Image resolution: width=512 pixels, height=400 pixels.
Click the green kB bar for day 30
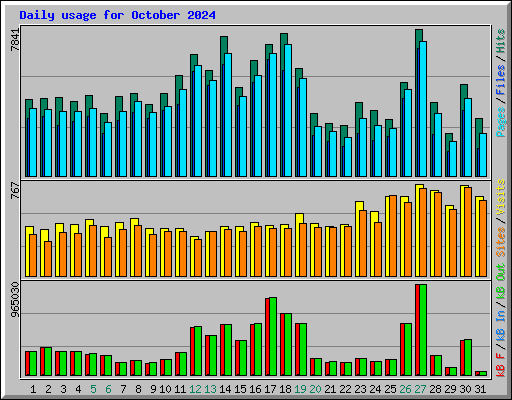(468, 358)
